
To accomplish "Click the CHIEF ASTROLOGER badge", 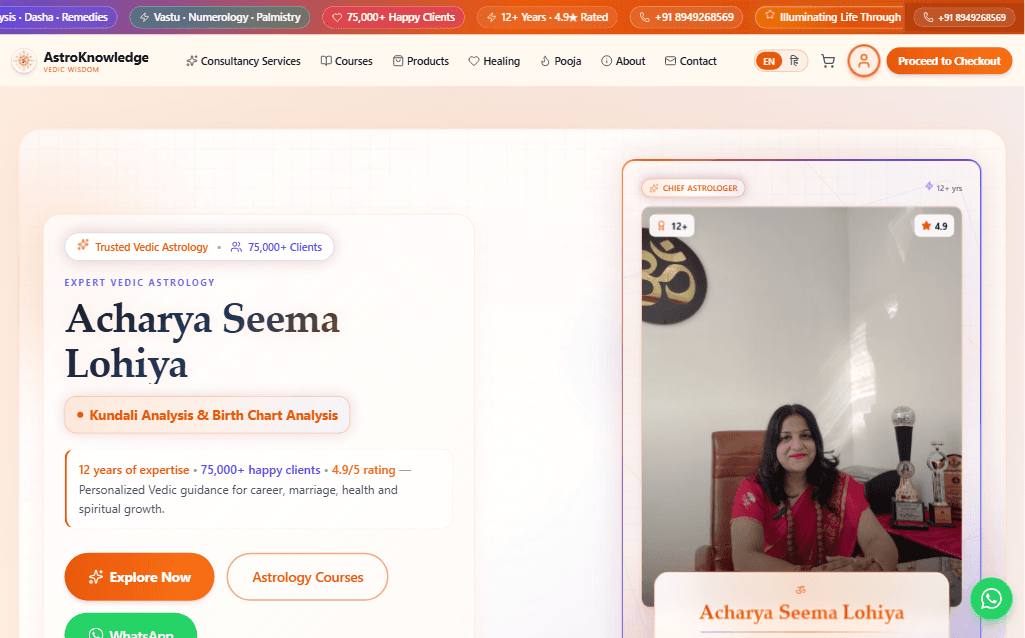I will tap(693, 188).
